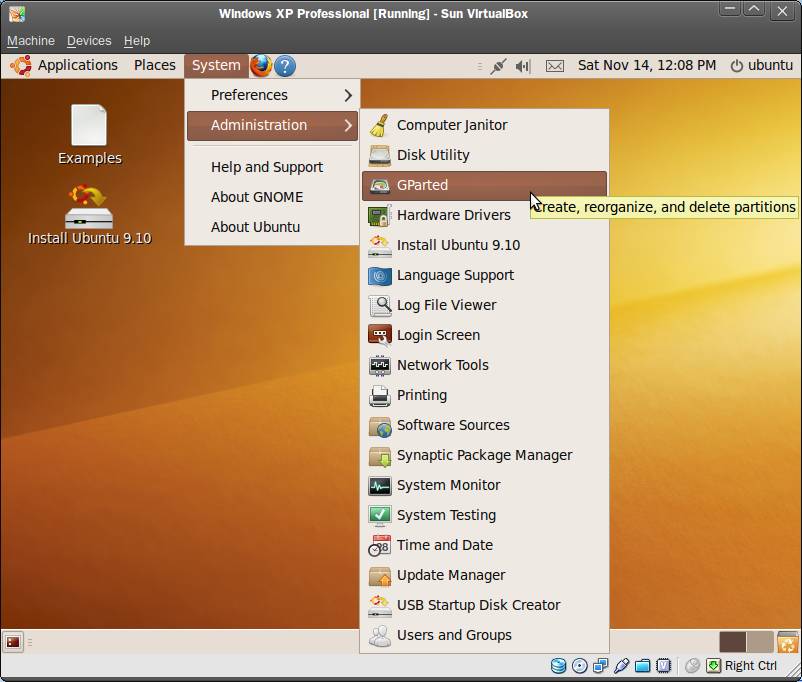Screen dimensions: 802x682
Task: Click the System Testing checkmark icon
Action: [x=379, y=516]
